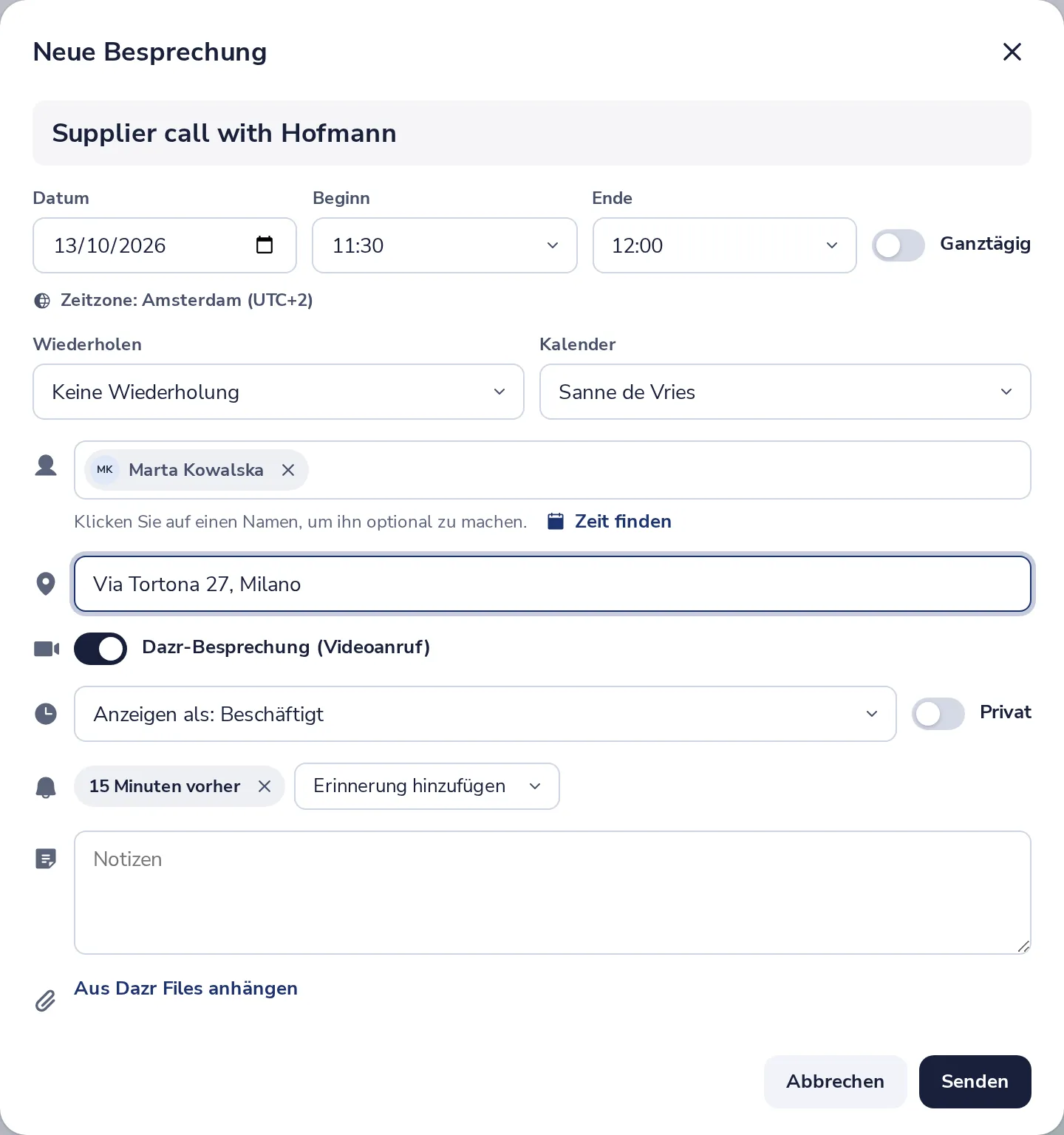Remove Marta Kowalska from attendees
1064x1135 pixels.
(288, 470)
